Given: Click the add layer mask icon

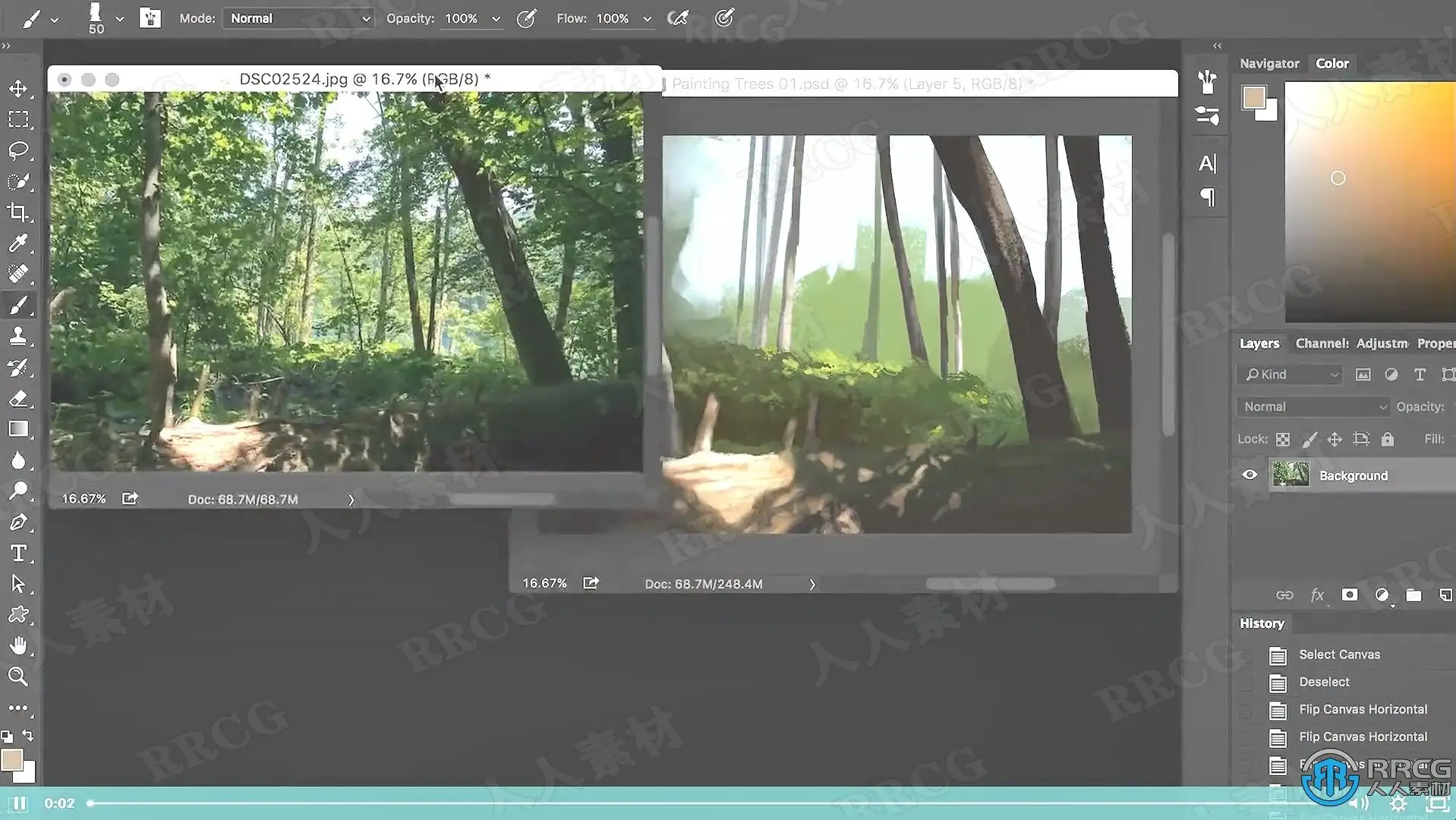Looking at the screenshot, I should [1349, 595].
